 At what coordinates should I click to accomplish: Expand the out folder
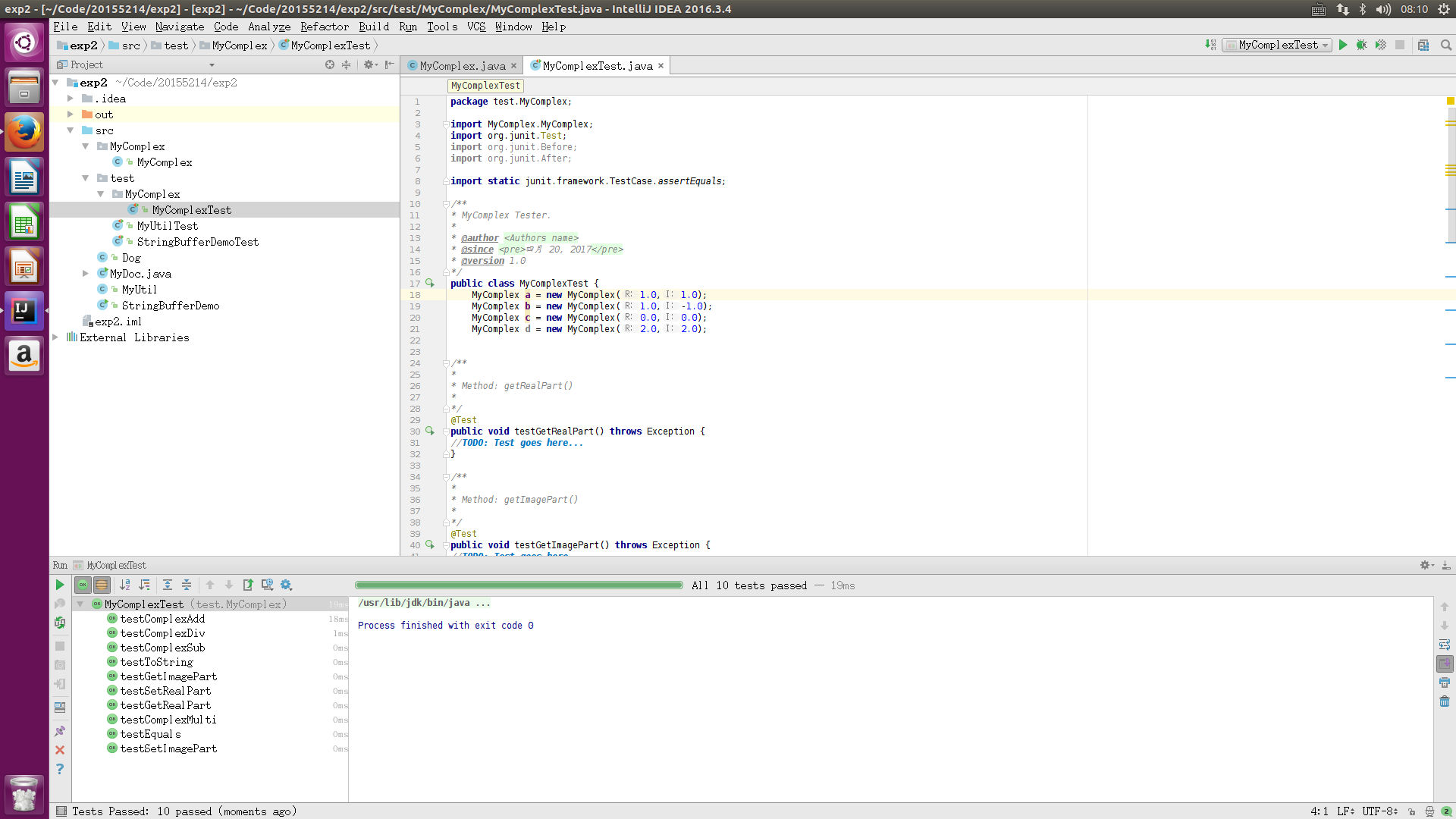pos(71,115)
